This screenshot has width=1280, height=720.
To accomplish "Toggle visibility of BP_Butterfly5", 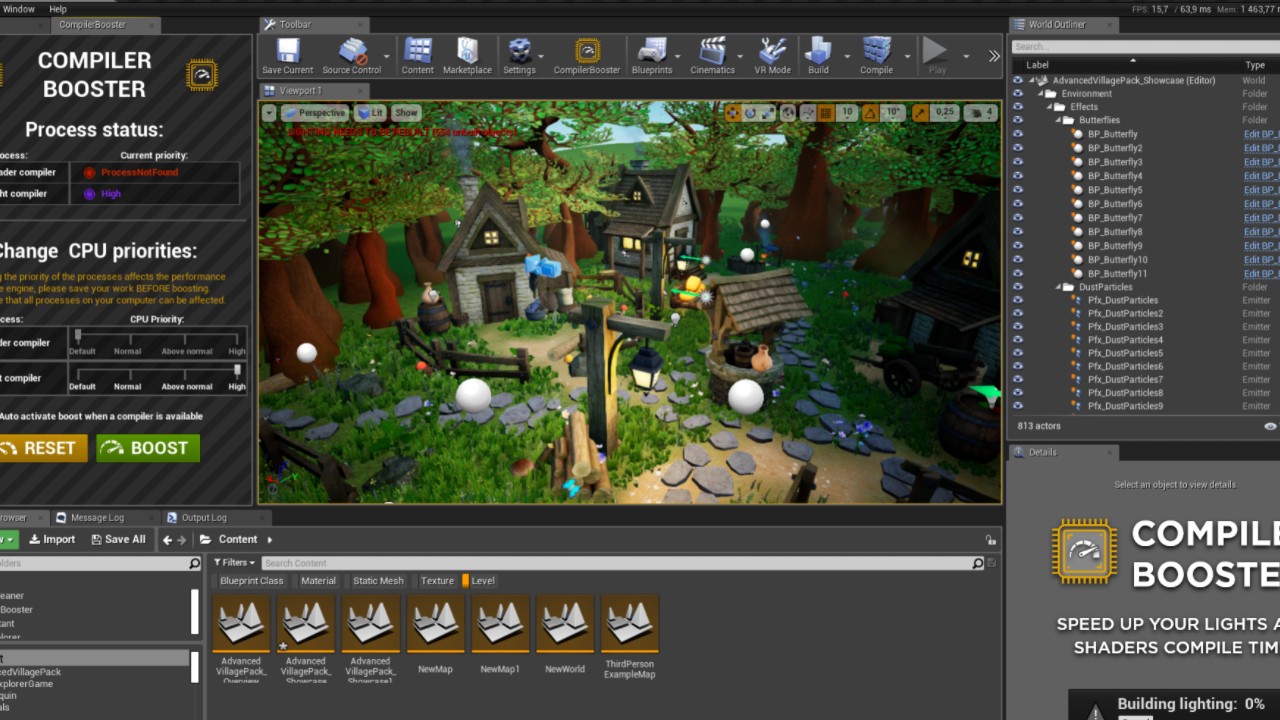I will coord(1018,190).
